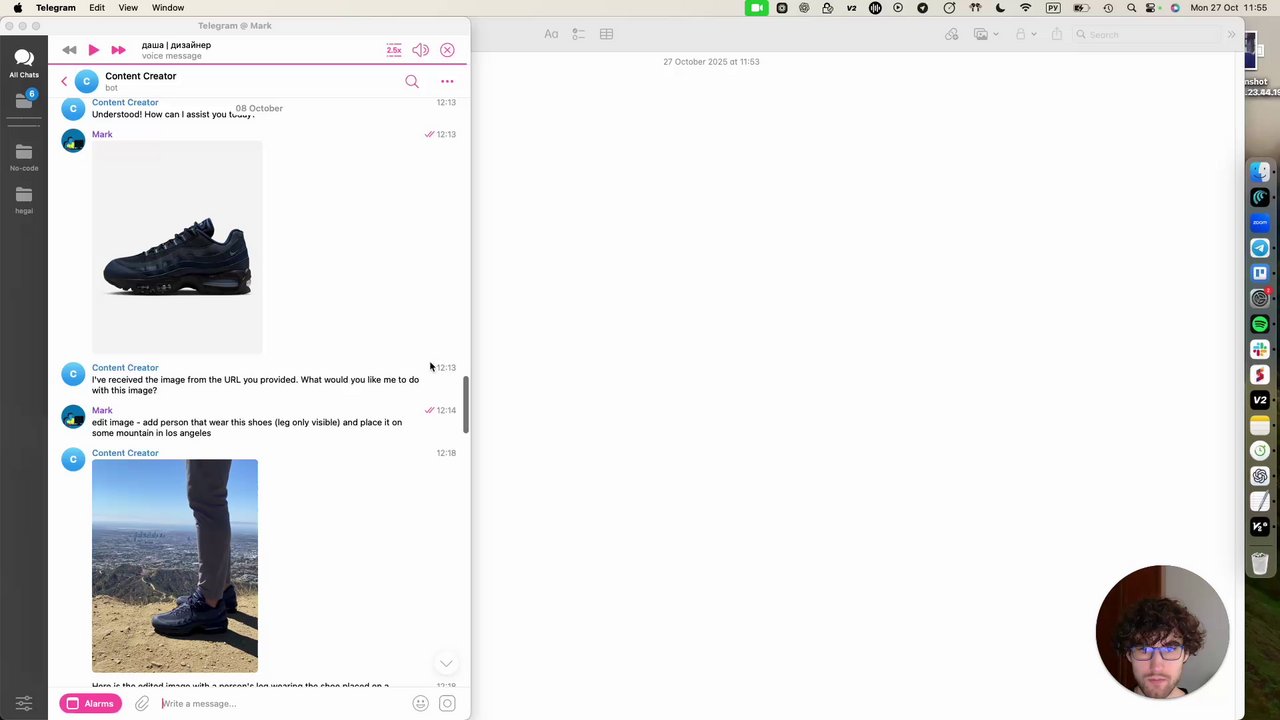
Task: Open Telegram from the dock
Action: point(1260,248)
